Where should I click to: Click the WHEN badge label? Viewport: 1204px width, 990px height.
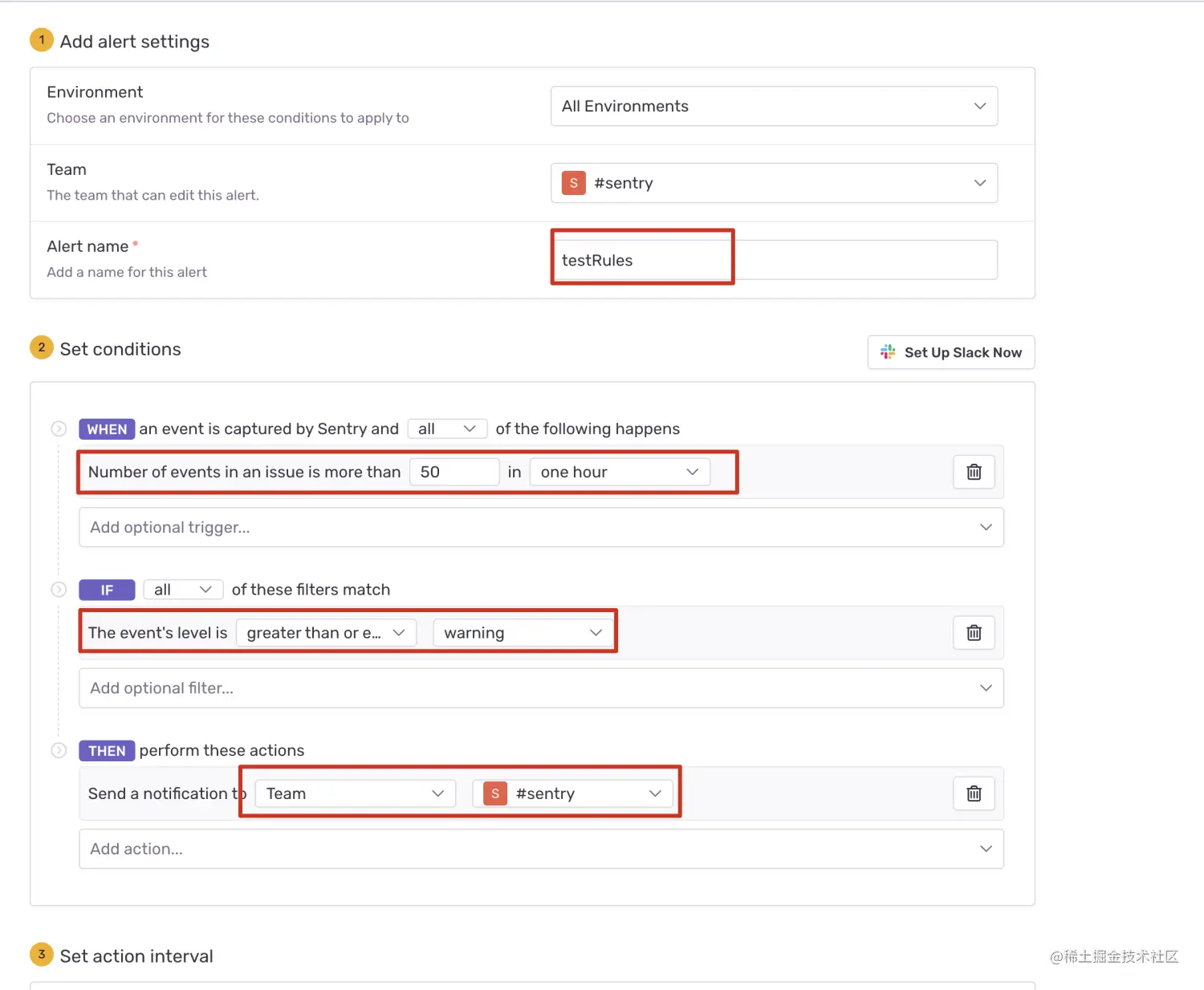[107, 429]
